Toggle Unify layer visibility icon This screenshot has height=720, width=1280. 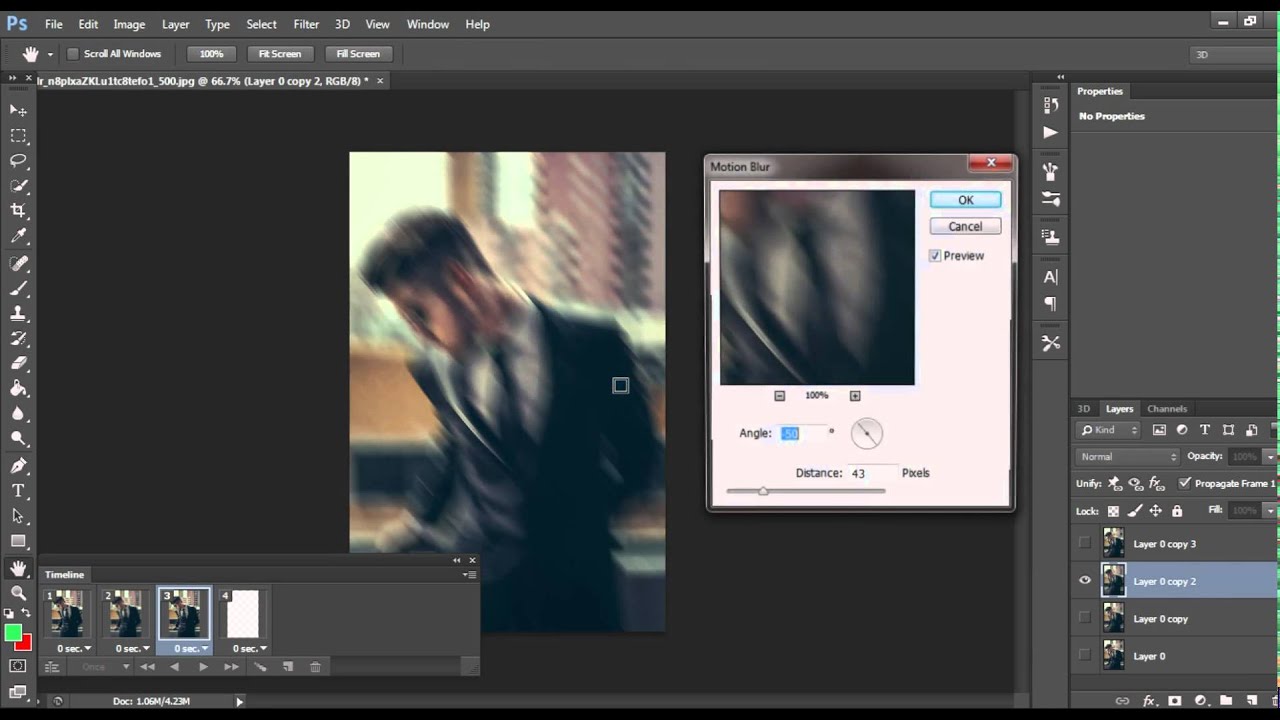click(1135, 483)
